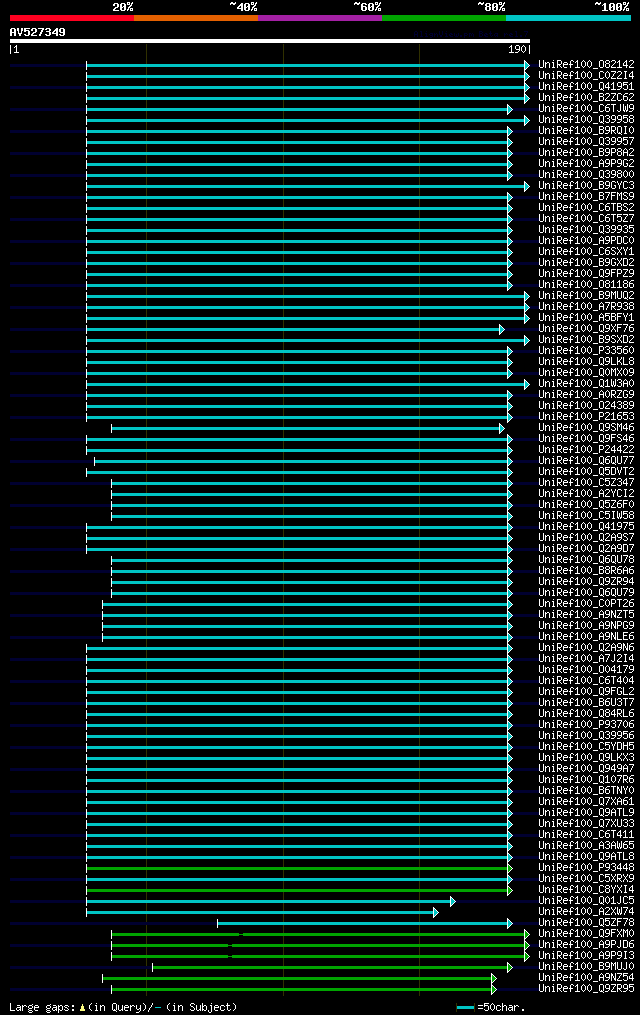This screenshot has width=640, height=1015.
Task: Select label UniRef100_C6SXY1
Action: coord(586,251)
